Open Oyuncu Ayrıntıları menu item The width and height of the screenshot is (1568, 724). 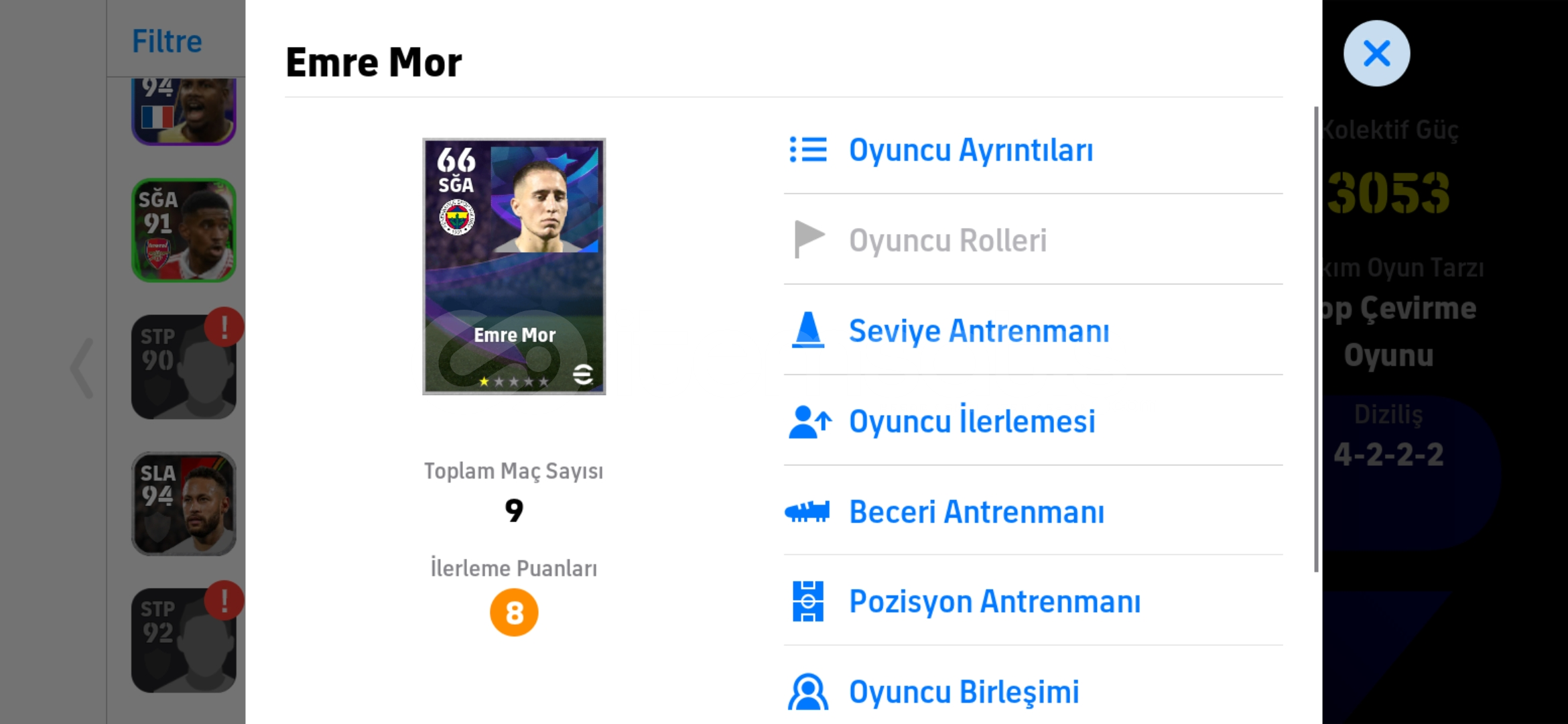pos(970,149)
